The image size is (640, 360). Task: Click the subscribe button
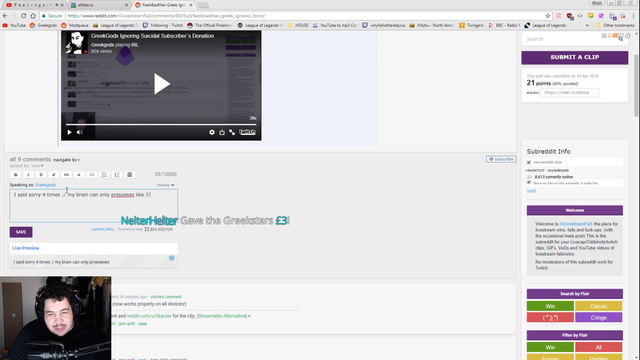[501, 159]
